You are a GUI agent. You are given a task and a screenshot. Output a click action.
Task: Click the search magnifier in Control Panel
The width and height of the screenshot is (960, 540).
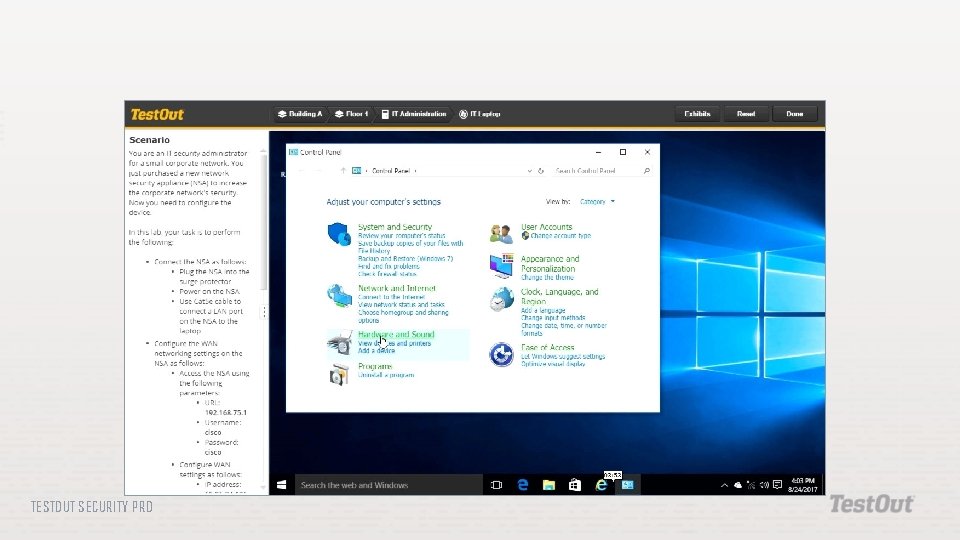(647, 171)
